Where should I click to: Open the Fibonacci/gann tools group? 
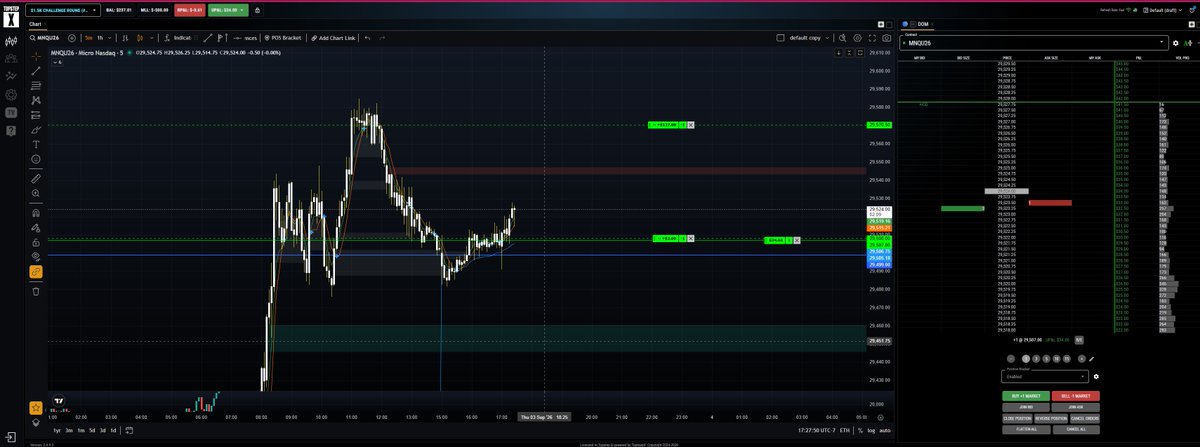click(36, 86)
